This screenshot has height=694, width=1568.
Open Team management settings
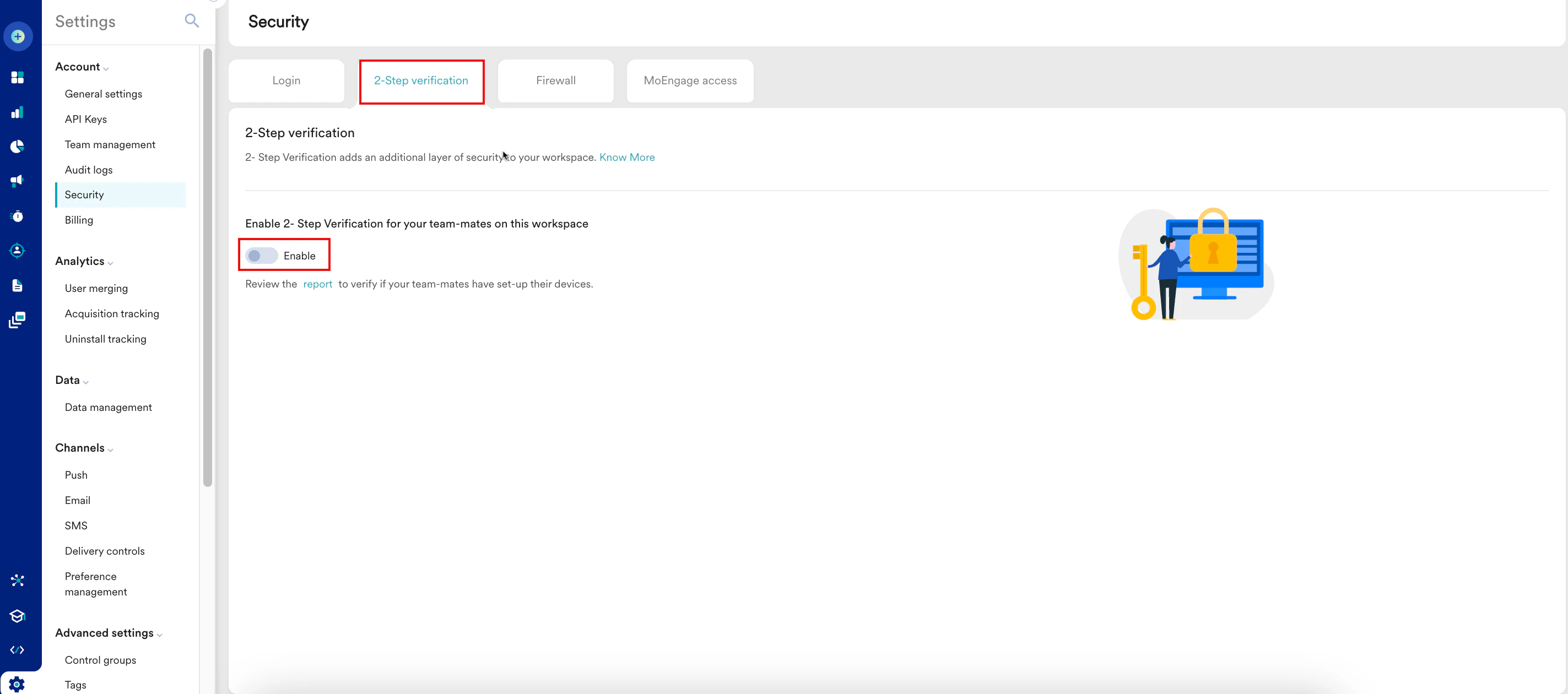110,144
